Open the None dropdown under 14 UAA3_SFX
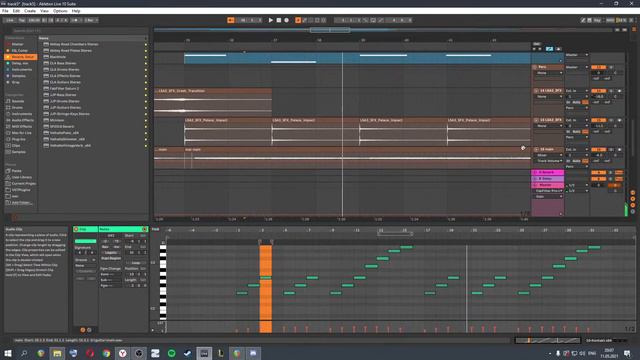The height and width of the screenshot is (360, 640). click(x=549, y=97)
